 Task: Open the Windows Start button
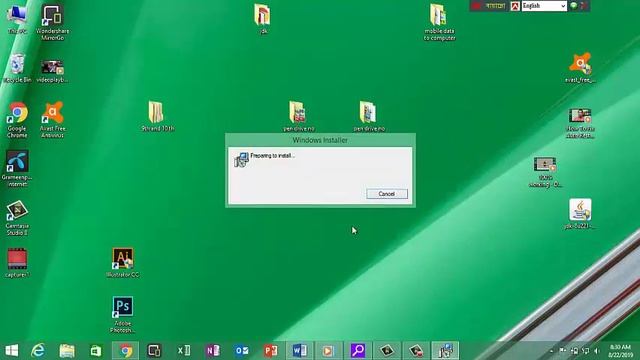pos(11,351)
